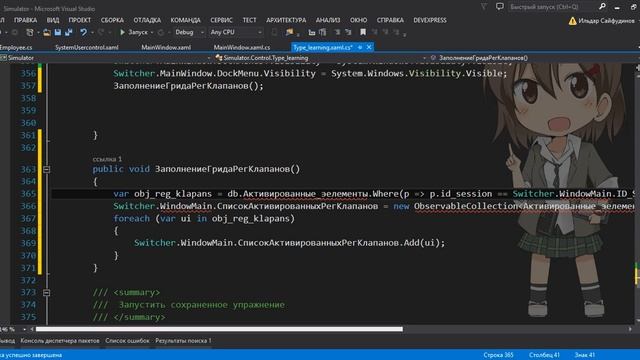This screenshot has width=640, height=360.
Task: Open the feedback speech bubble icon
Action: click(x=500, y=7)
